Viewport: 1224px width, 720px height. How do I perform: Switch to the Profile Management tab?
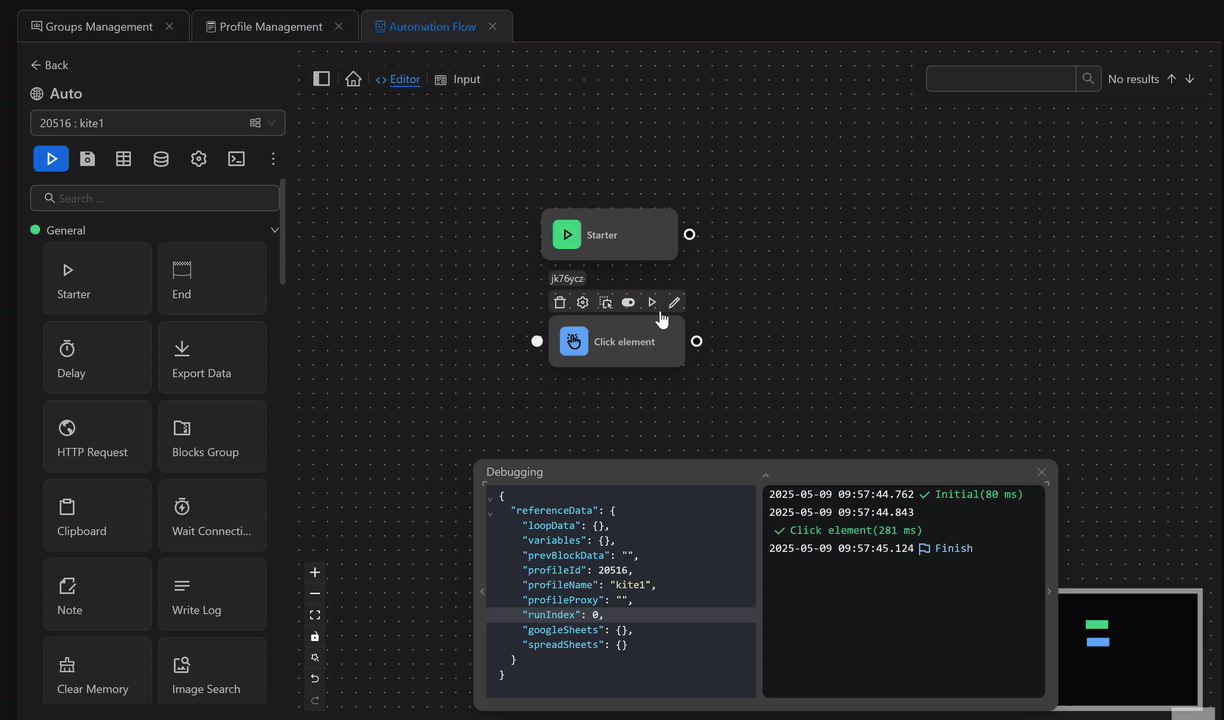pyautogui.click(x=270, y=27)
